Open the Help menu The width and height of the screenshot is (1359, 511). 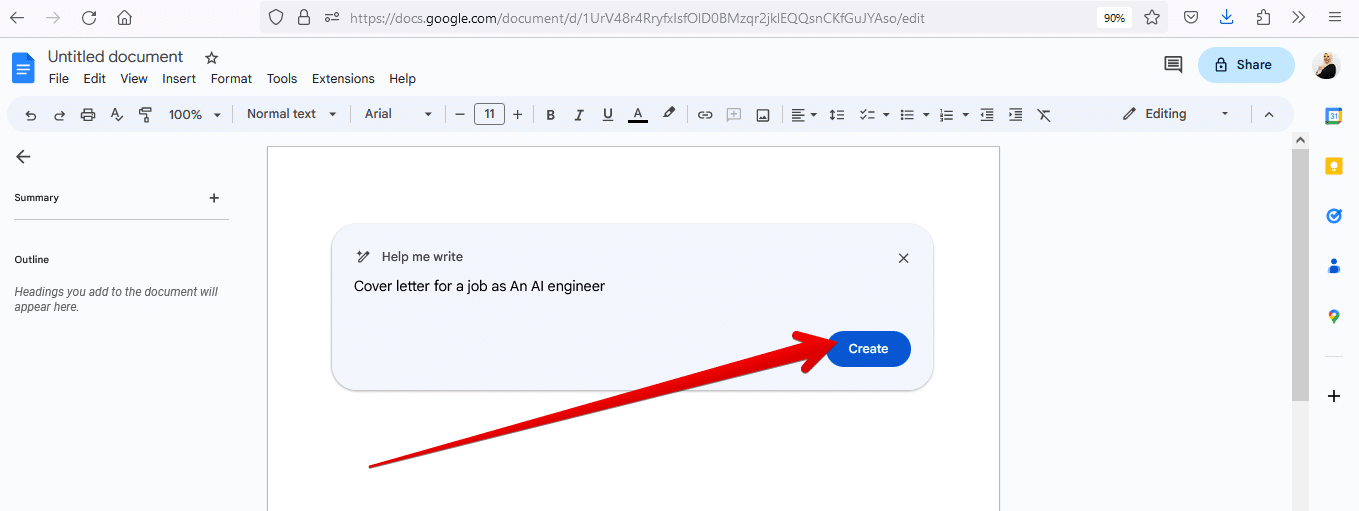click(402, 79)
